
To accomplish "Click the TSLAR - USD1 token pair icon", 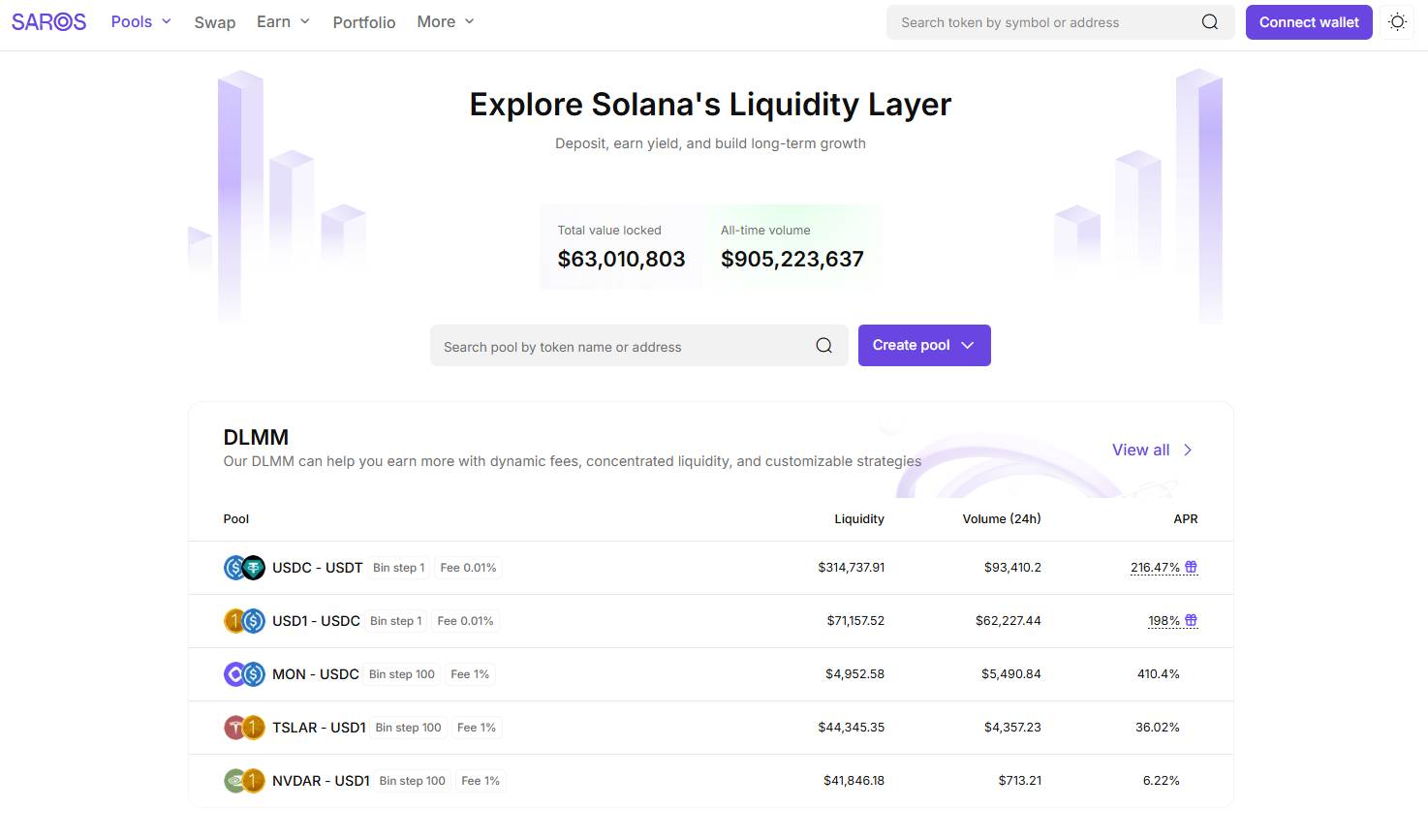I will click(x=244, y=728).
